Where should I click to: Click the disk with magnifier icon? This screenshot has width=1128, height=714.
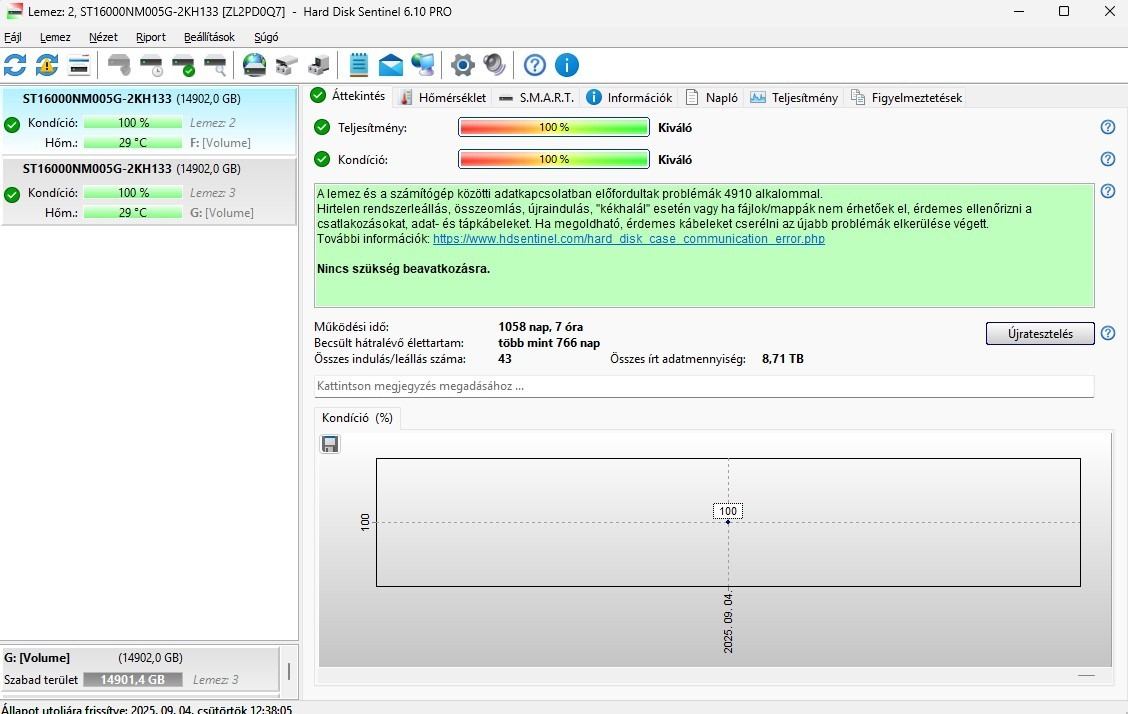pos(215,65)
